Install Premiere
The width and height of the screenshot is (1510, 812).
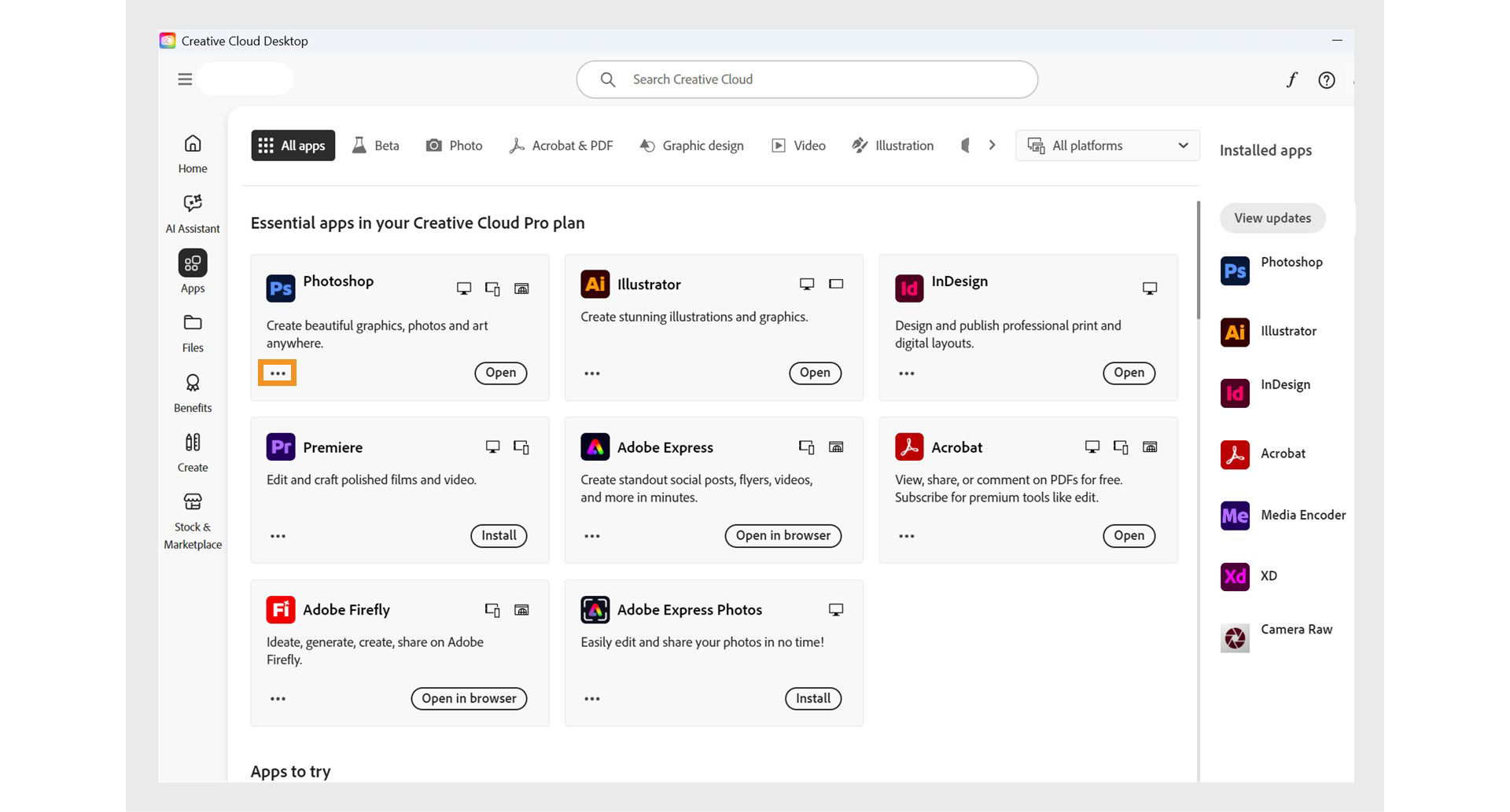click(x=499, y=535)
